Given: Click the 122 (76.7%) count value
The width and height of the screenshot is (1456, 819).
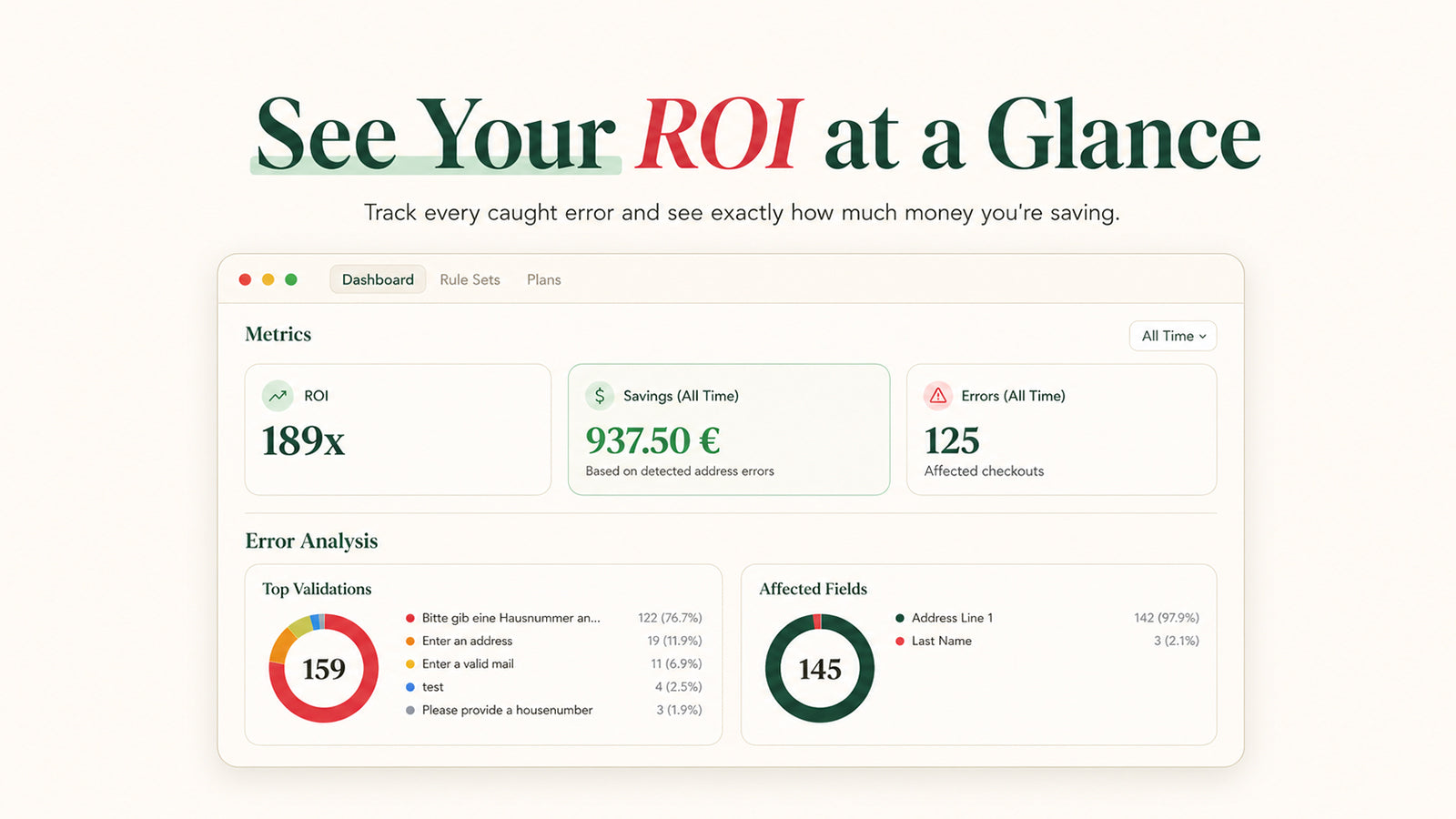Looking at the screenshot, I should click(670, 618).
